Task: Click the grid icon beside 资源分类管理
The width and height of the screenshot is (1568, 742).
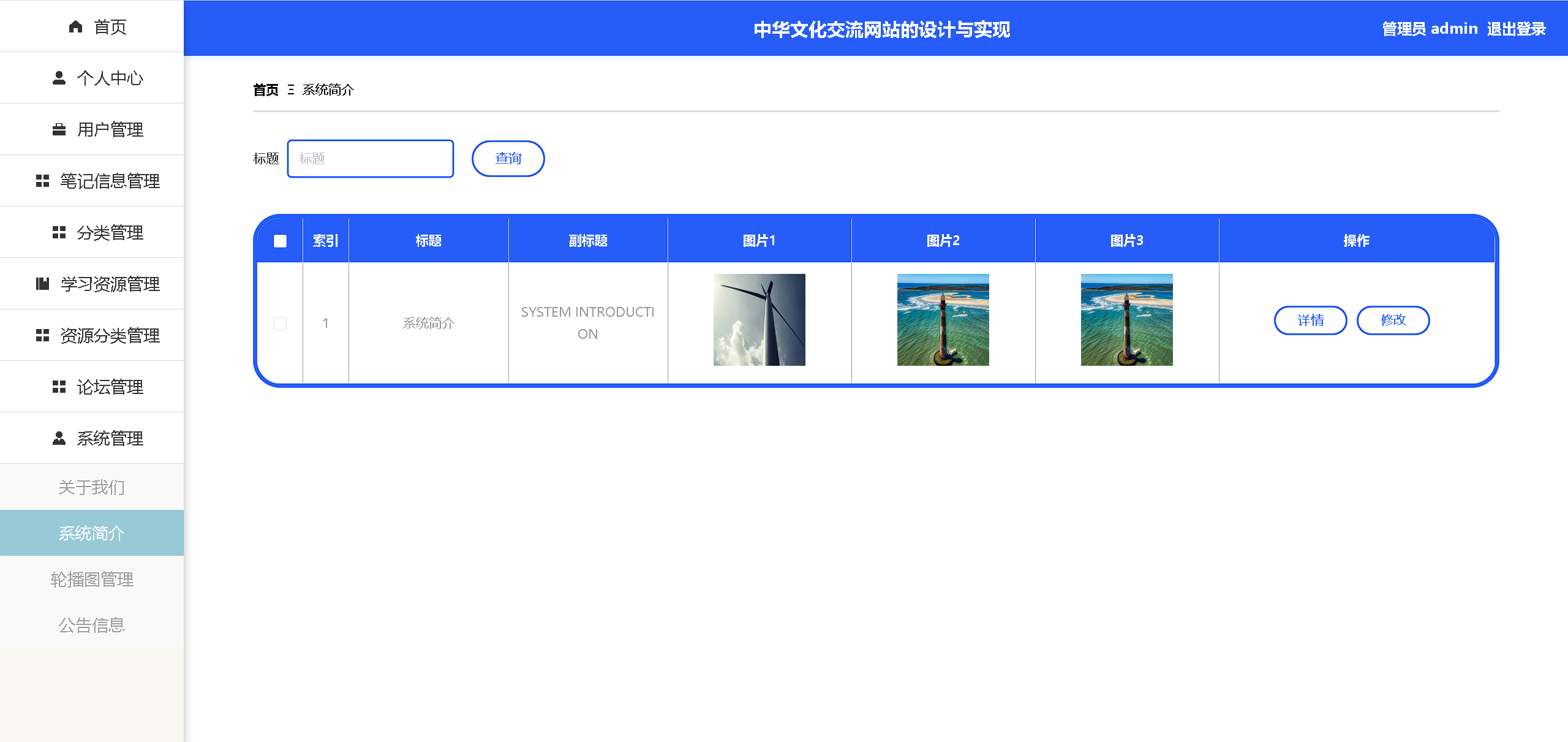Action: [x=42, y=335]
